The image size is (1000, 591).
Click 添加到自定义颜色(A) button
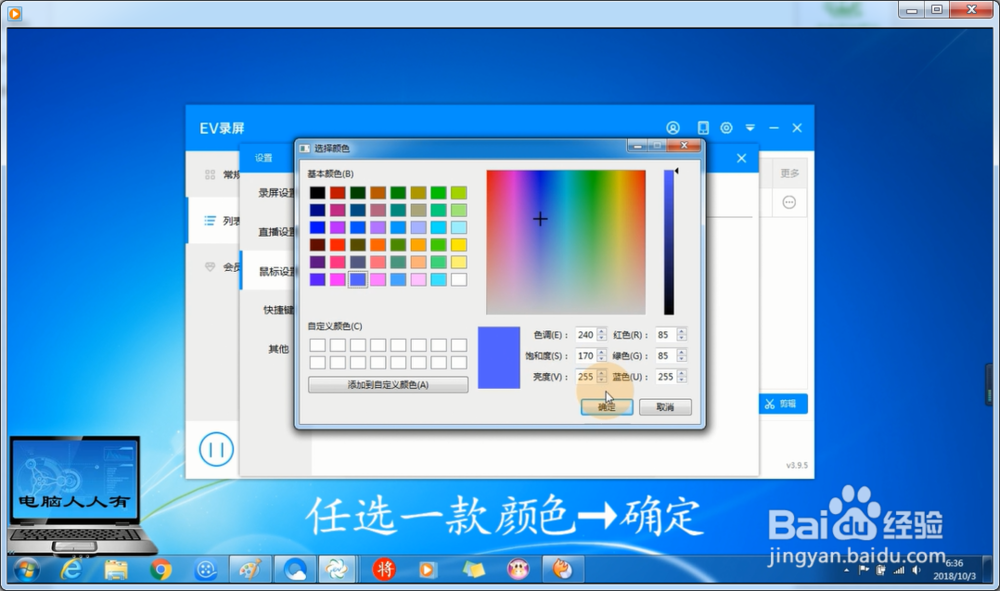point(388,384)
